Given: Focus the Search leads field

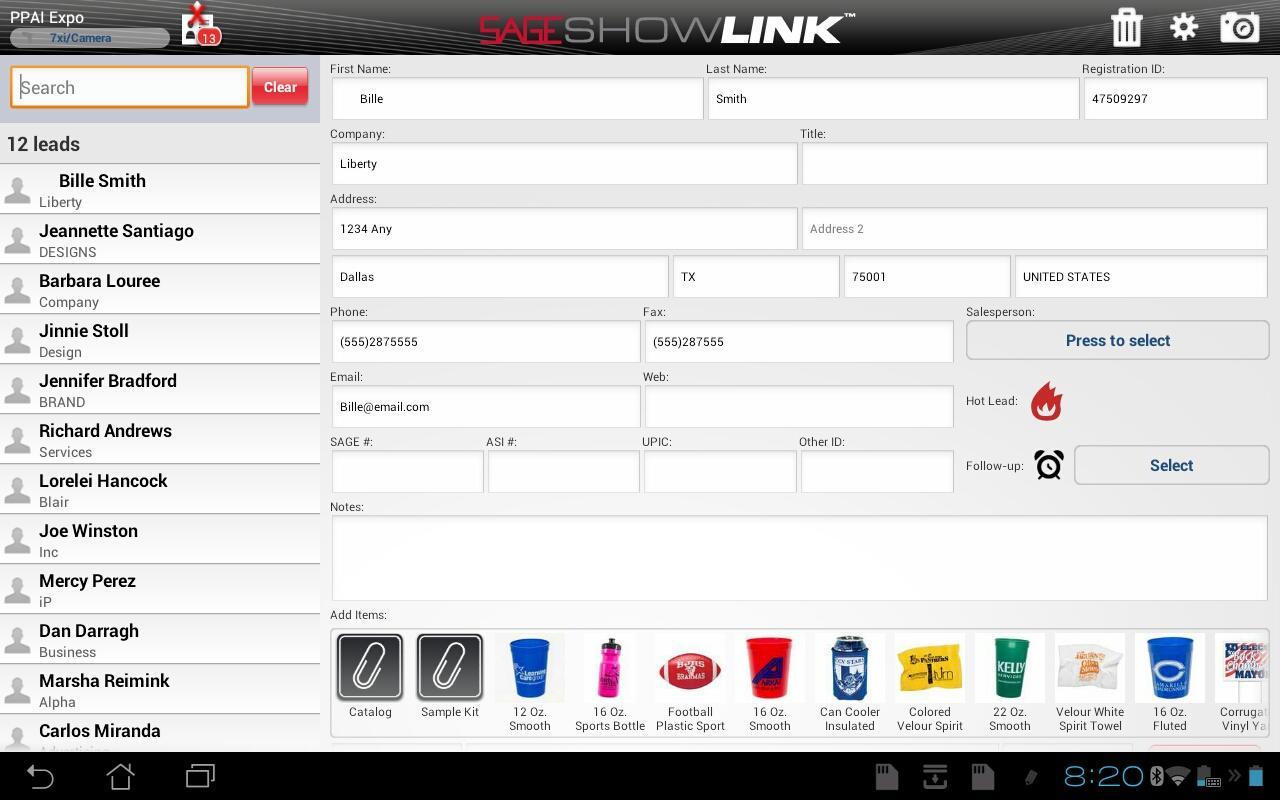Looking at the screenshot, I should (x=130, y=87).
